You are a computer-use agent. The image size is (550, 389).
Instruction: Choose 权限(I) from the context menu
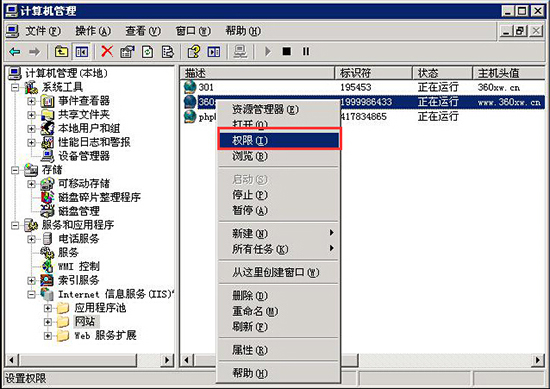[279, 140]
